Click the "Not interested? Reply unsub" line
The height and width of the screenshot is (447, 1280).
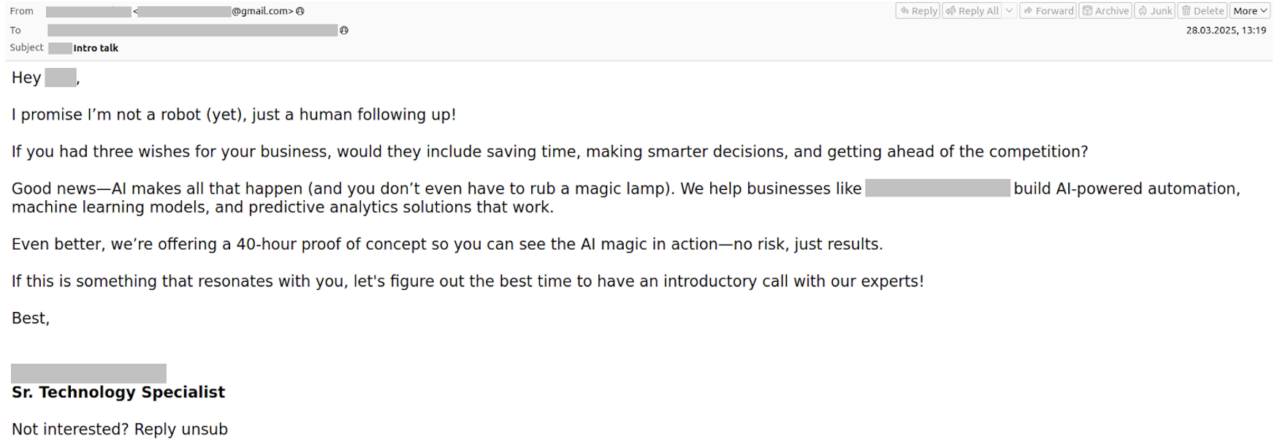[119, 430]
